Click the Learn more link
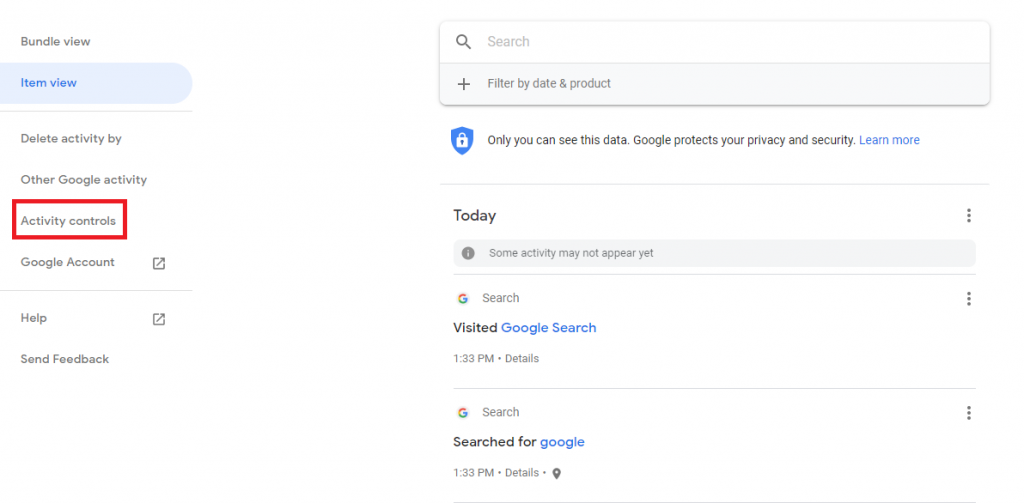 pos(889,140)
